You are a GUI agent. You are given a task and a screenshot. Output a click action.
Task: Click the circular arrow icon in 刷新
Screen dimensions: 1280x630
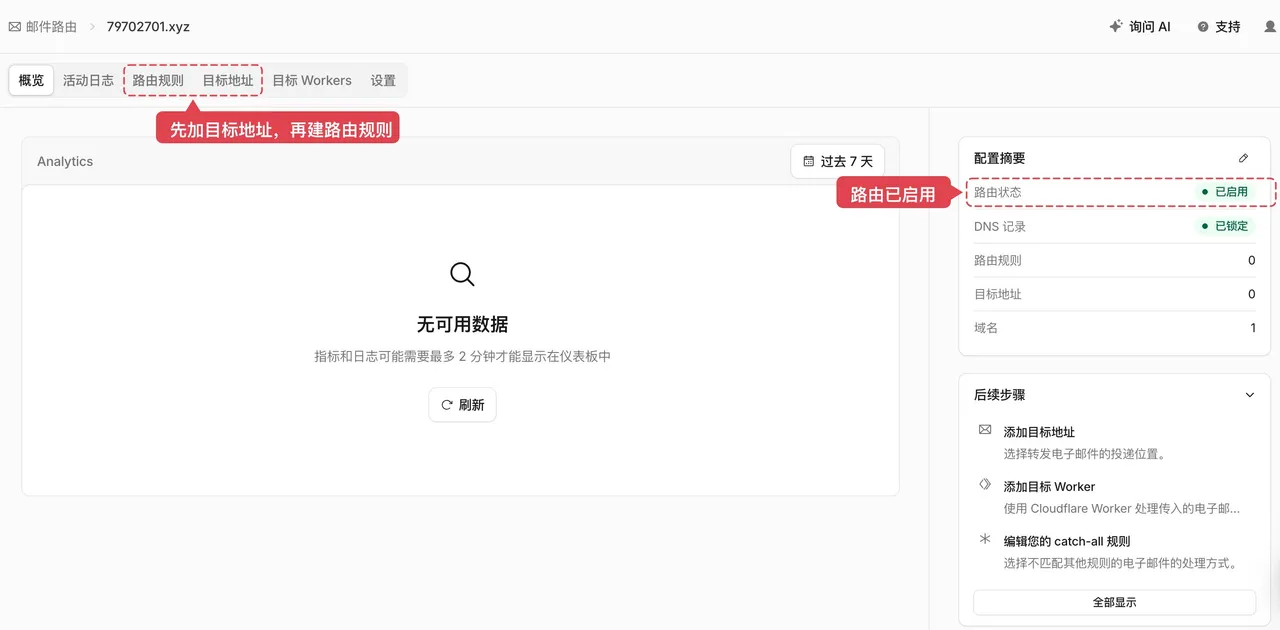point(447,405)
